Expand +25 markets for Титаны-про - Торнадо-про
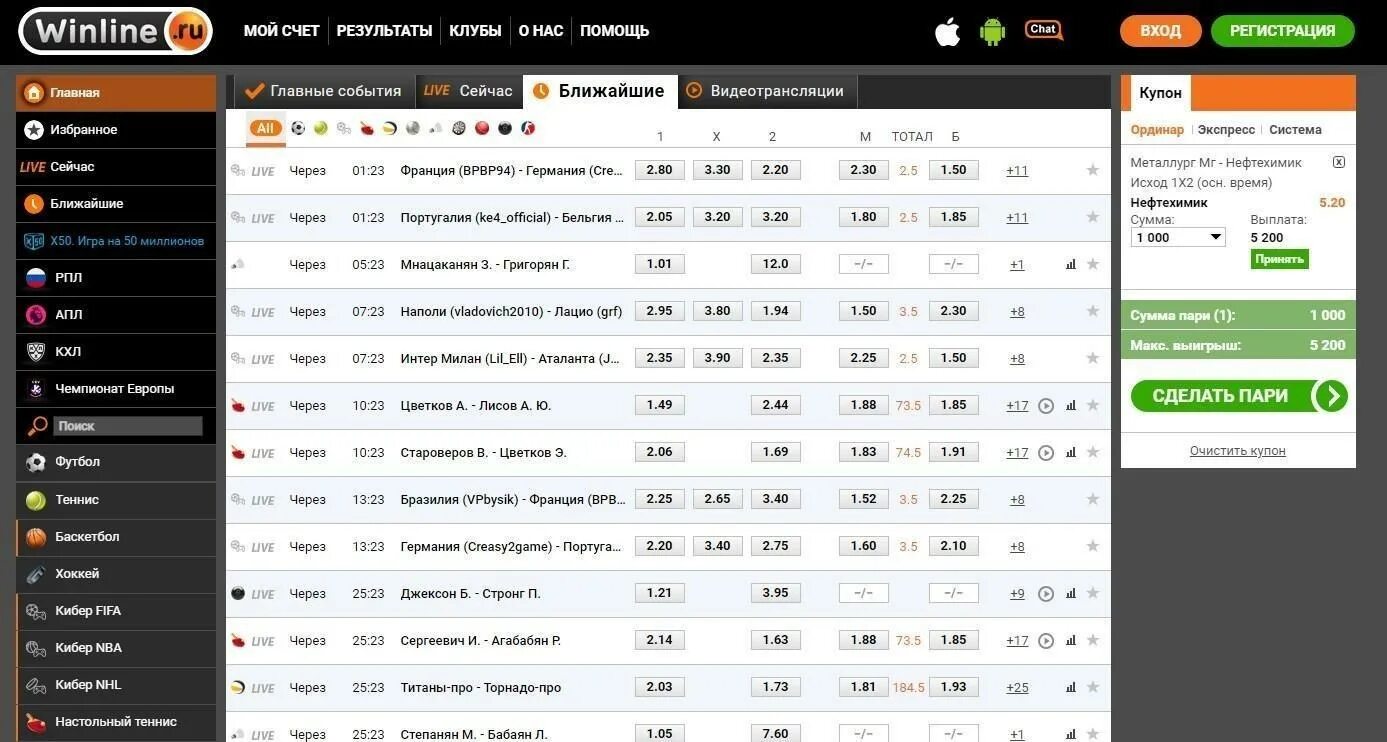 point(1017,688)
